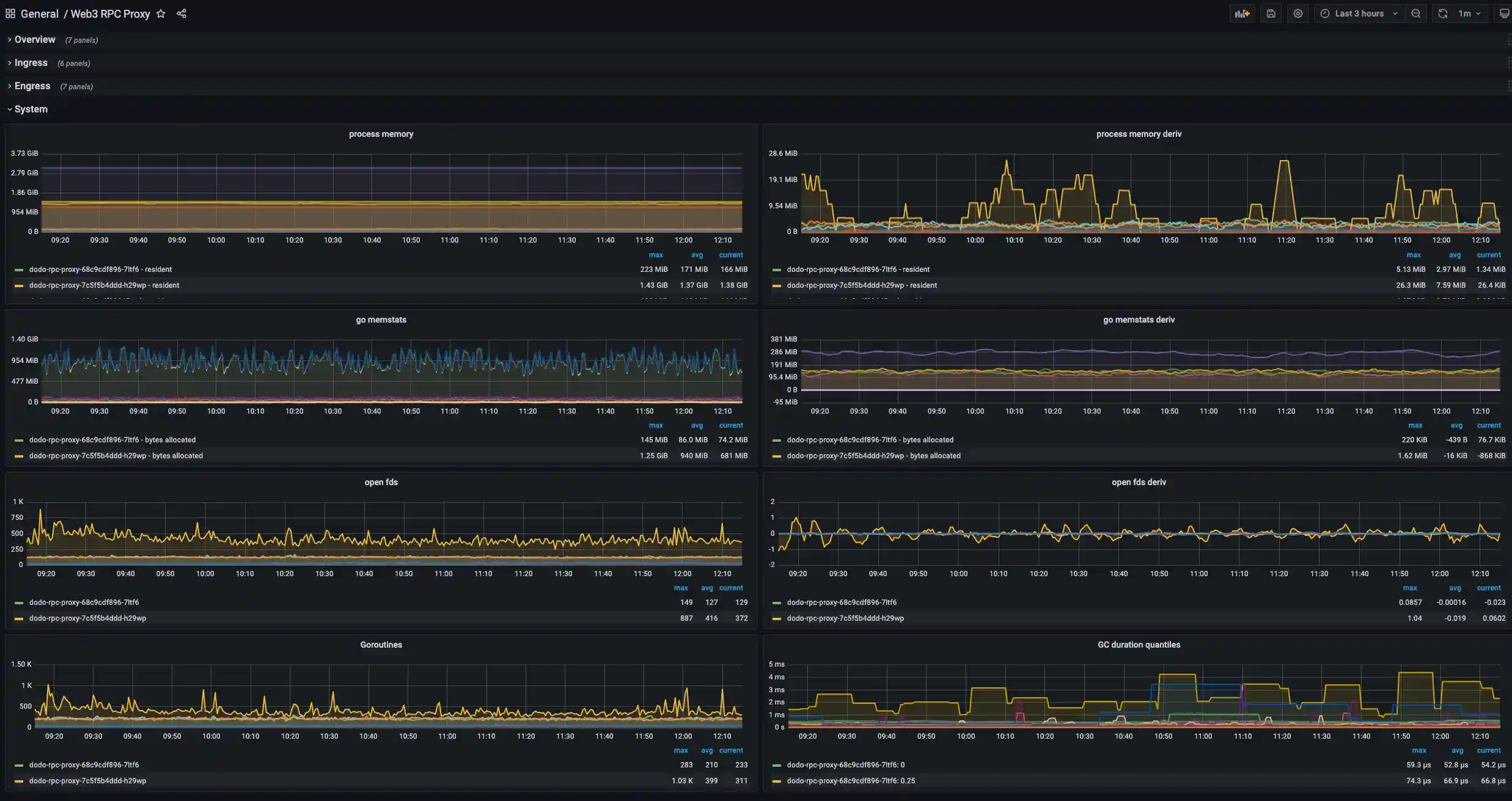
Task: Toggle the 0.25 quantile series in GC duration quantiles
Action: coord(850,780)
